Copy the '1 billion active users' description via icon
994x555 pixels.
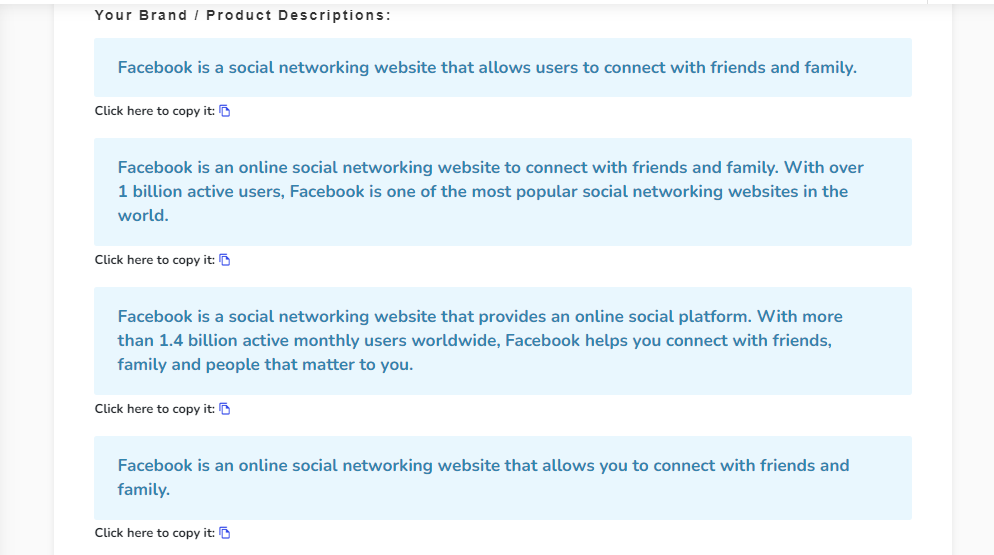coord(225,260)
